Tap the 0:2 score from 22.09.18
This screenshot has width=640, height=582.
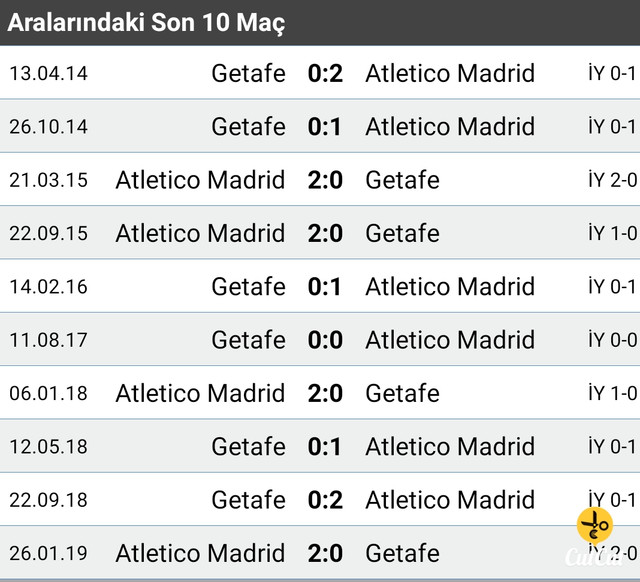coord(325,500)
